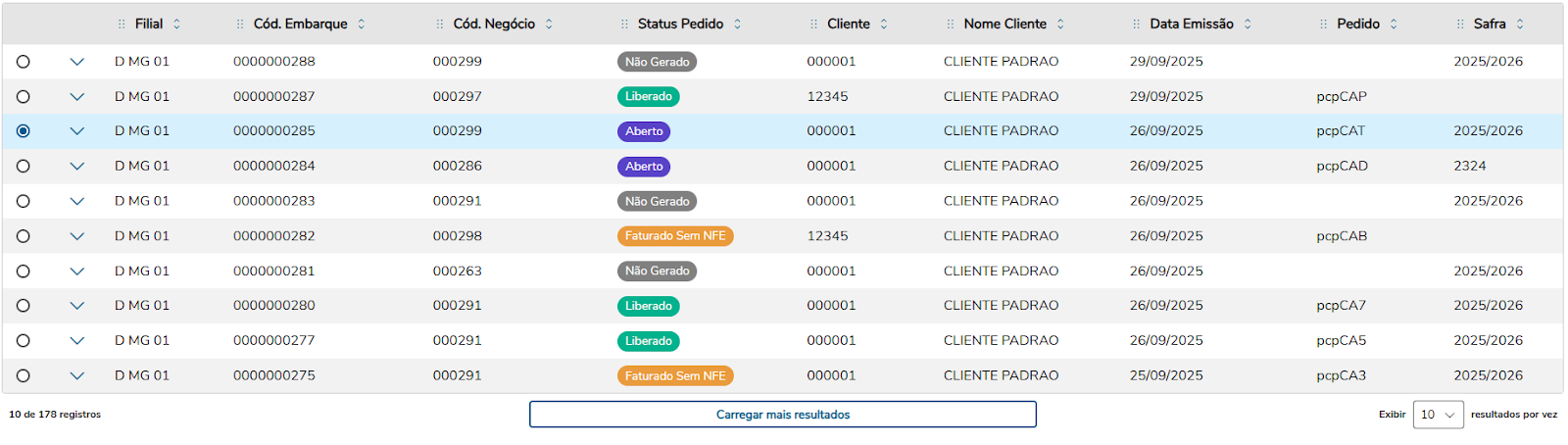
Task: Sort by Status Pedido column arrows
Action: [738, 25]
